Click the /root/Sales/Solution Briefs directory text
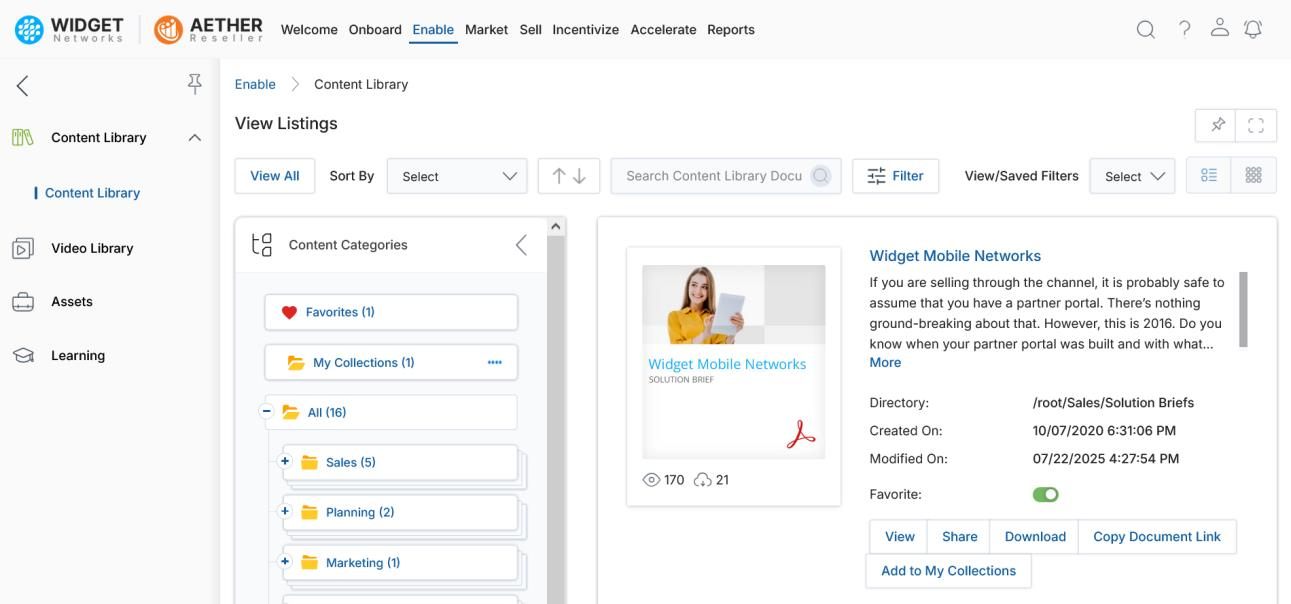Viewport: 1291px width, 604px height. pyautogui.click(x=1113, y=403)
